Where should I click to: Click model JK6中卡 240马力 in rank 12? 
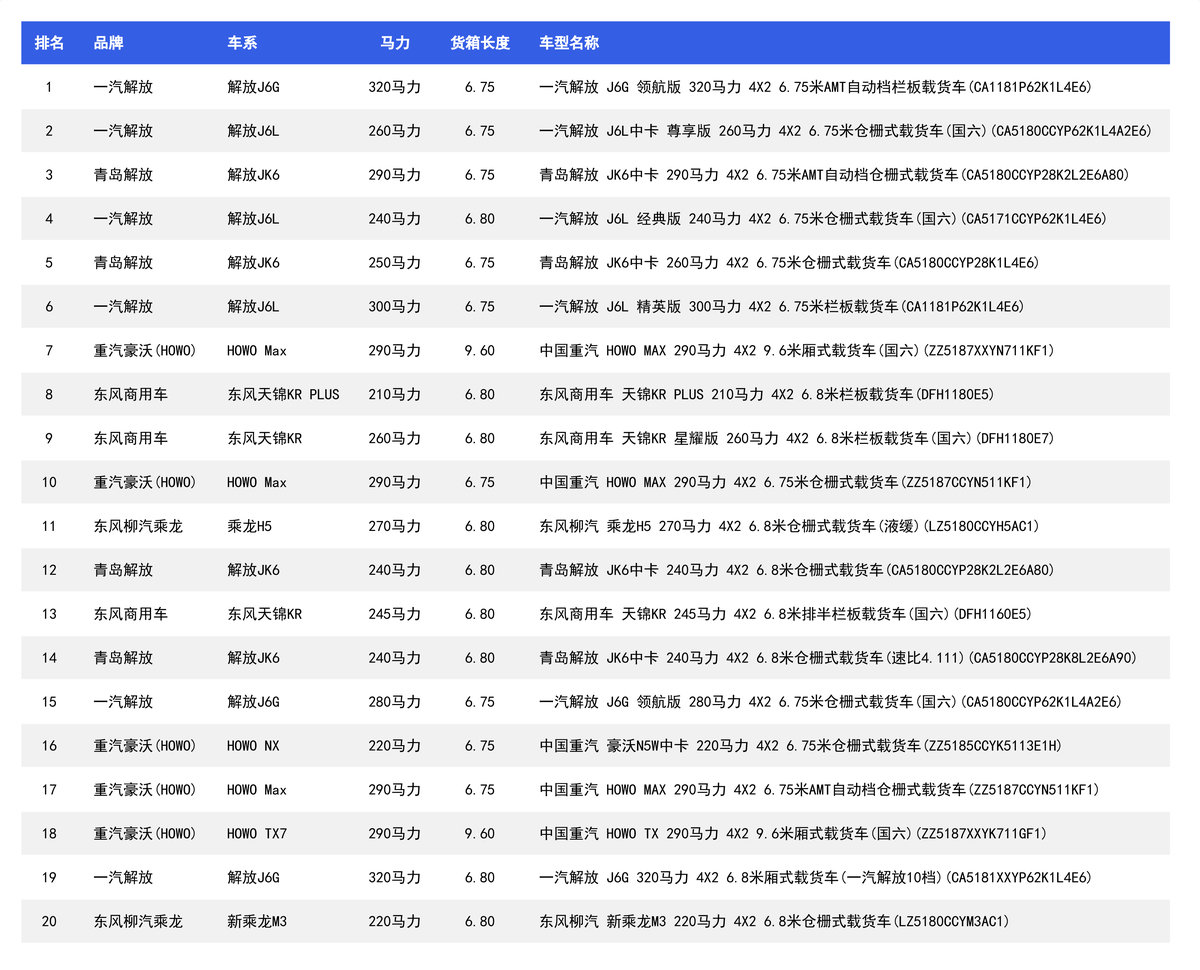pos(797,571)
